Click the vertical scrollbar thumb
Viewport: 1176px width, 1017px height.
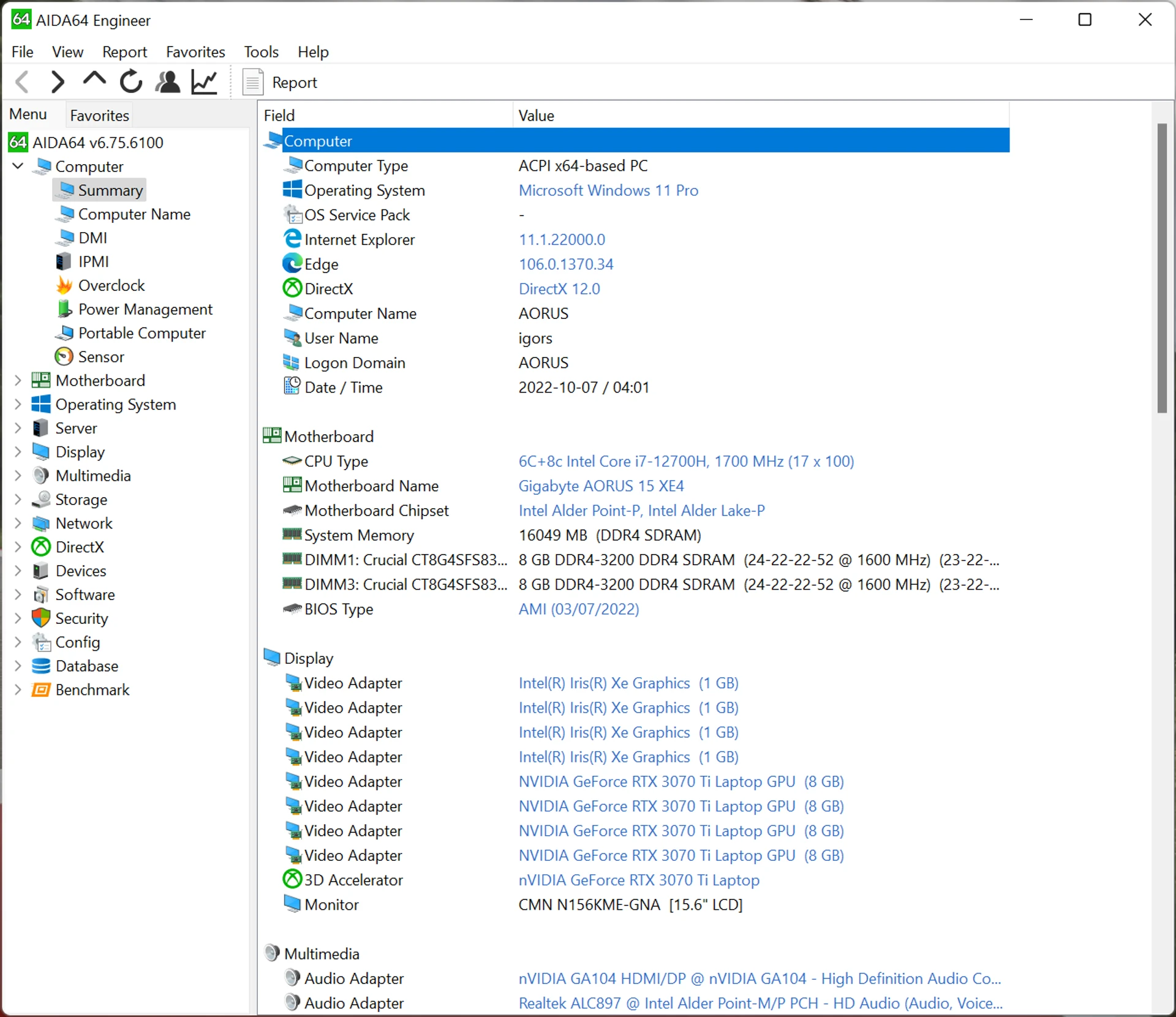pos(1162,268)
